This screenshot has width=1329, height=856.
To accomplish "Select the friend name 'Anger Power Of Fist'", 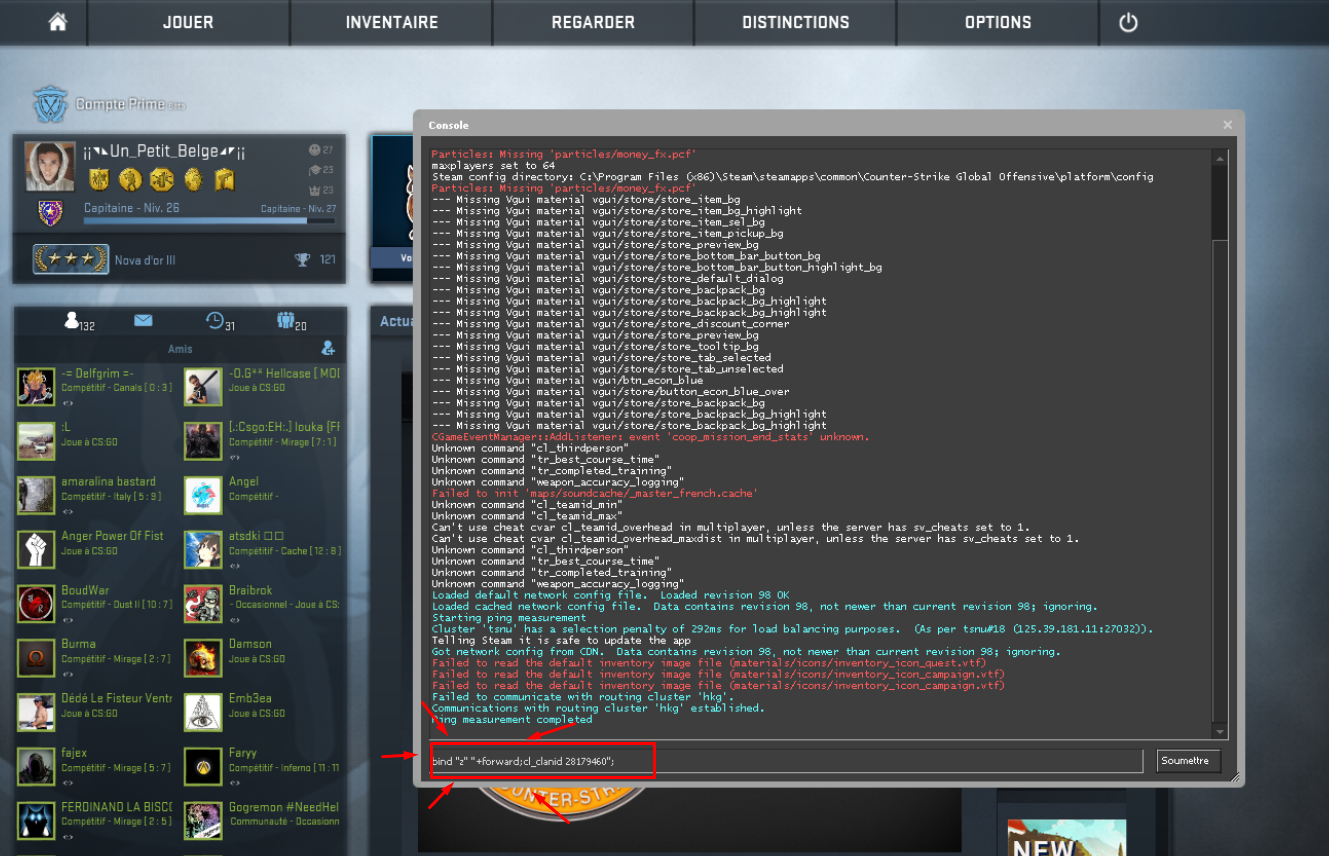I will pyautogui.click(x=112, y=536).
